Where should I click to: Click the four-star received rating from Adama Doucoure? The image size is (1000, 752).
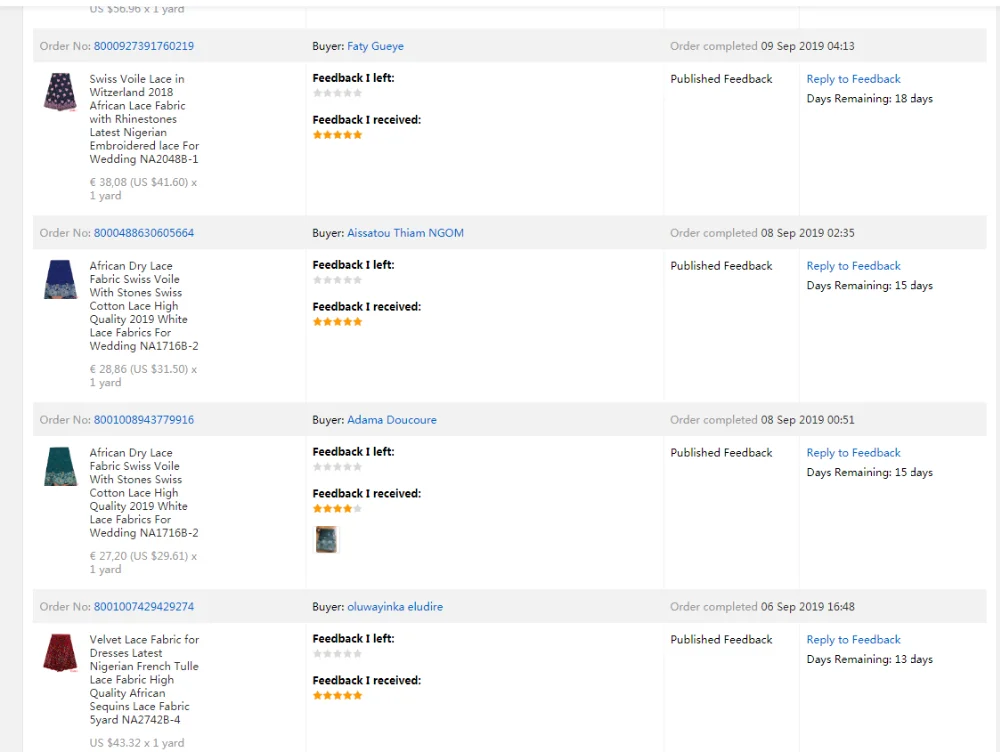337,508
